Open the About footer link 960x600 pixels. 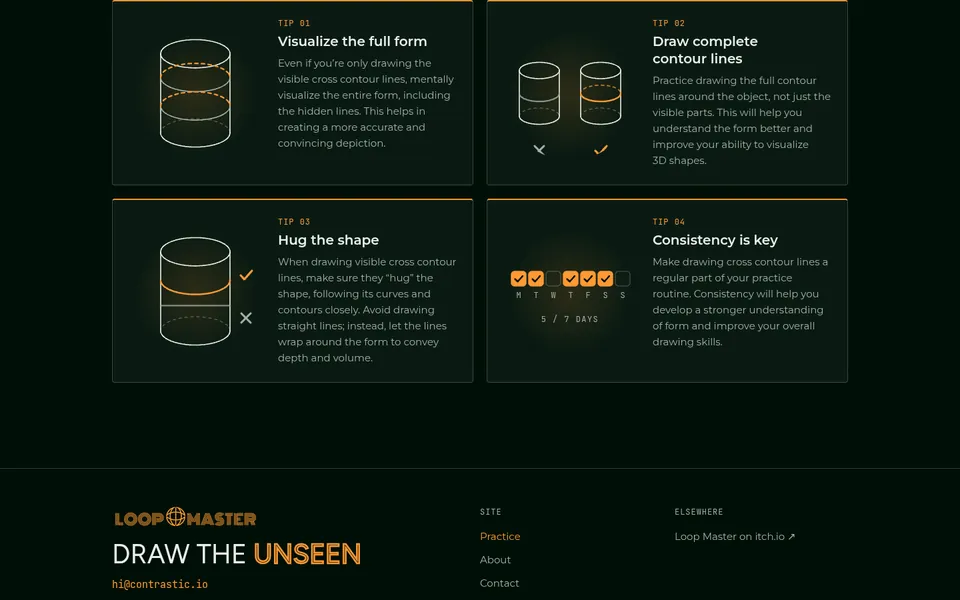click(495, 560)
